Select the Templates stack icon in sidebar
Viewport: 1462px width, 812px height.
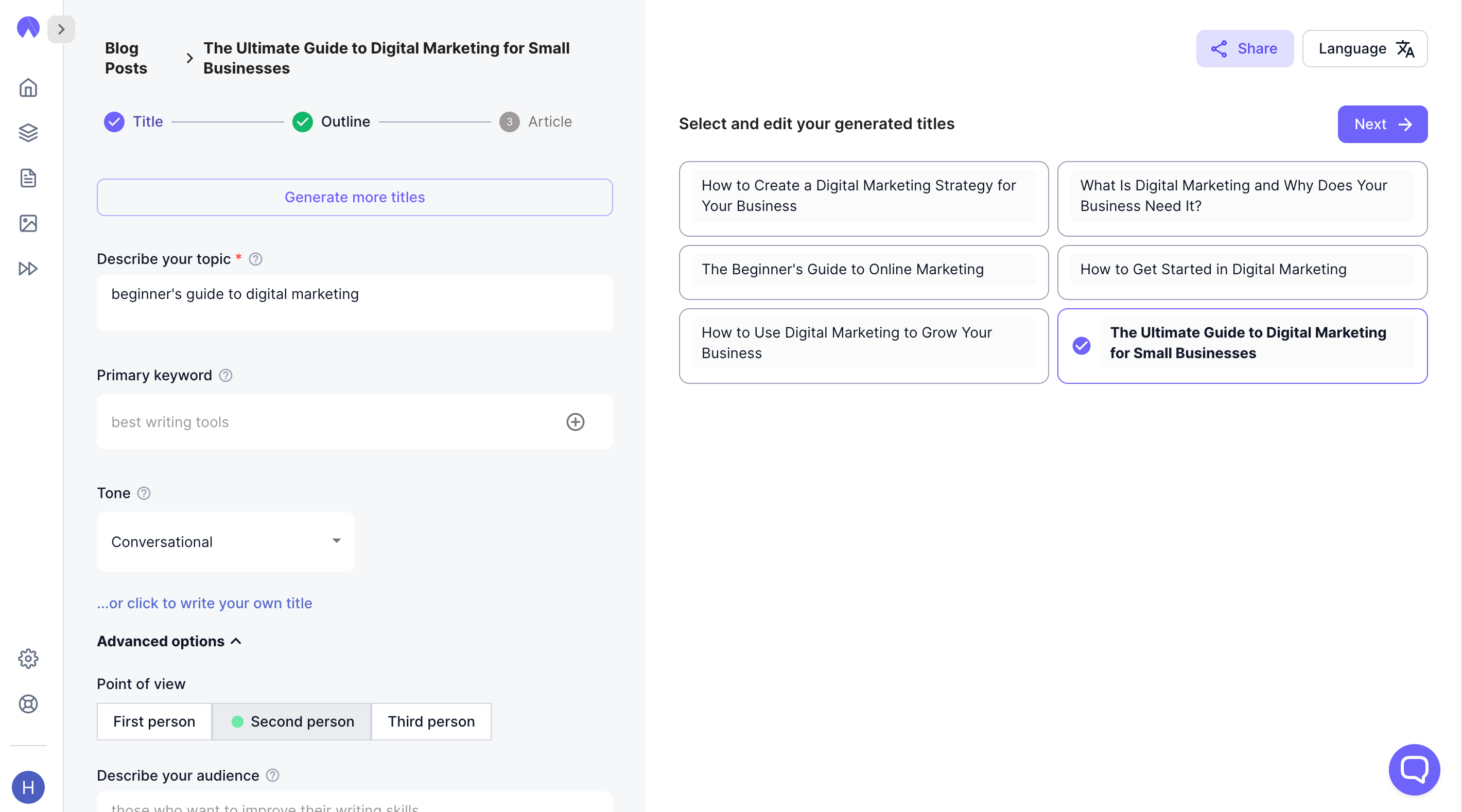[x=28, y=132]
